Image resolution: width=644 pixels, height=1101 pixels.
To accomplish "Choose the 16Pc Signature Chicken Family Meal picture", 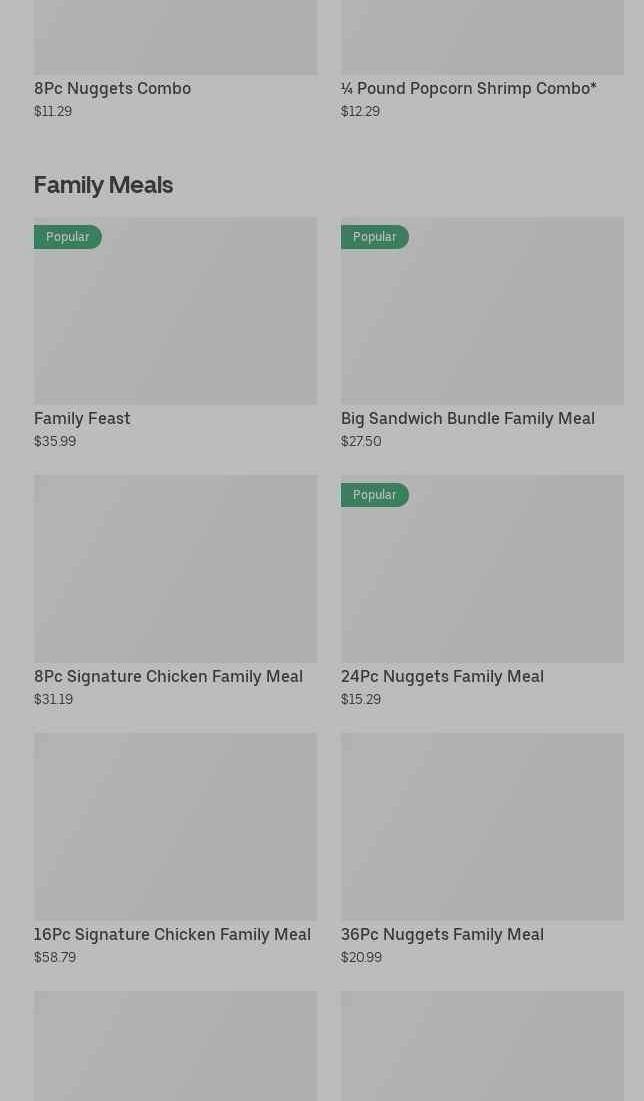I will (x=175, y=826).
